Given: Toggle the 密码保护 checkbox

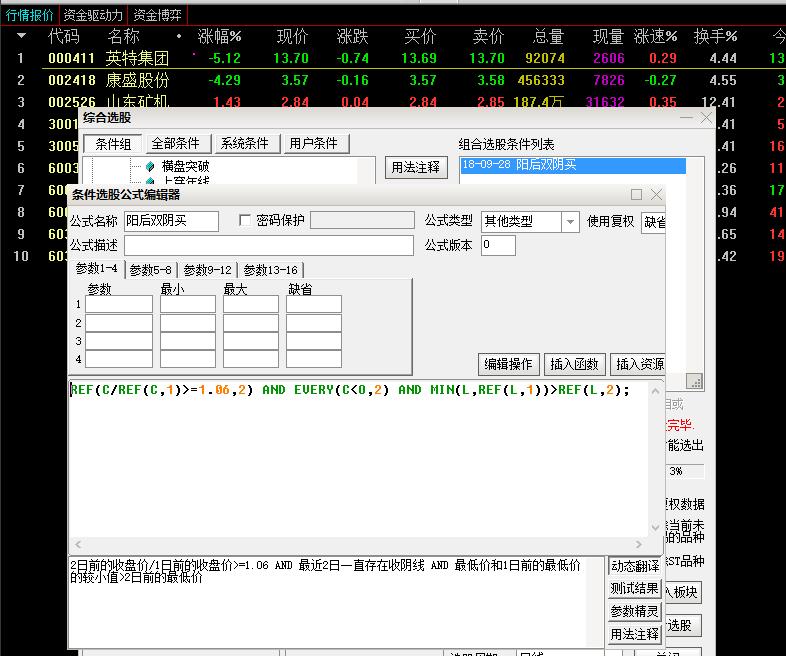Looking at the screenshot, I should point(246,221).
